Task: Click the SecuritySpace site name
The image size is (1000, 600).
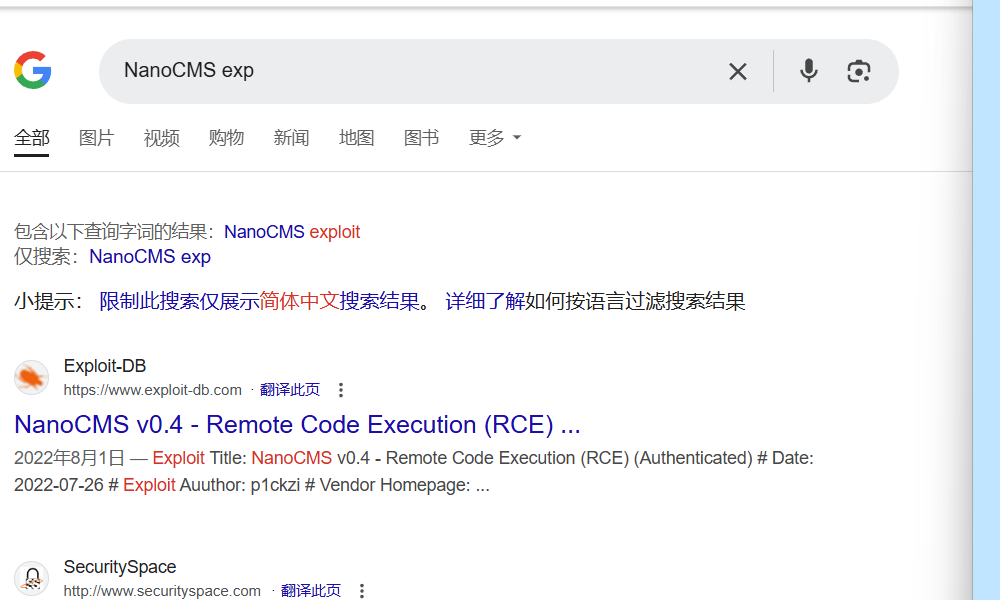Action: coord(120,567)
